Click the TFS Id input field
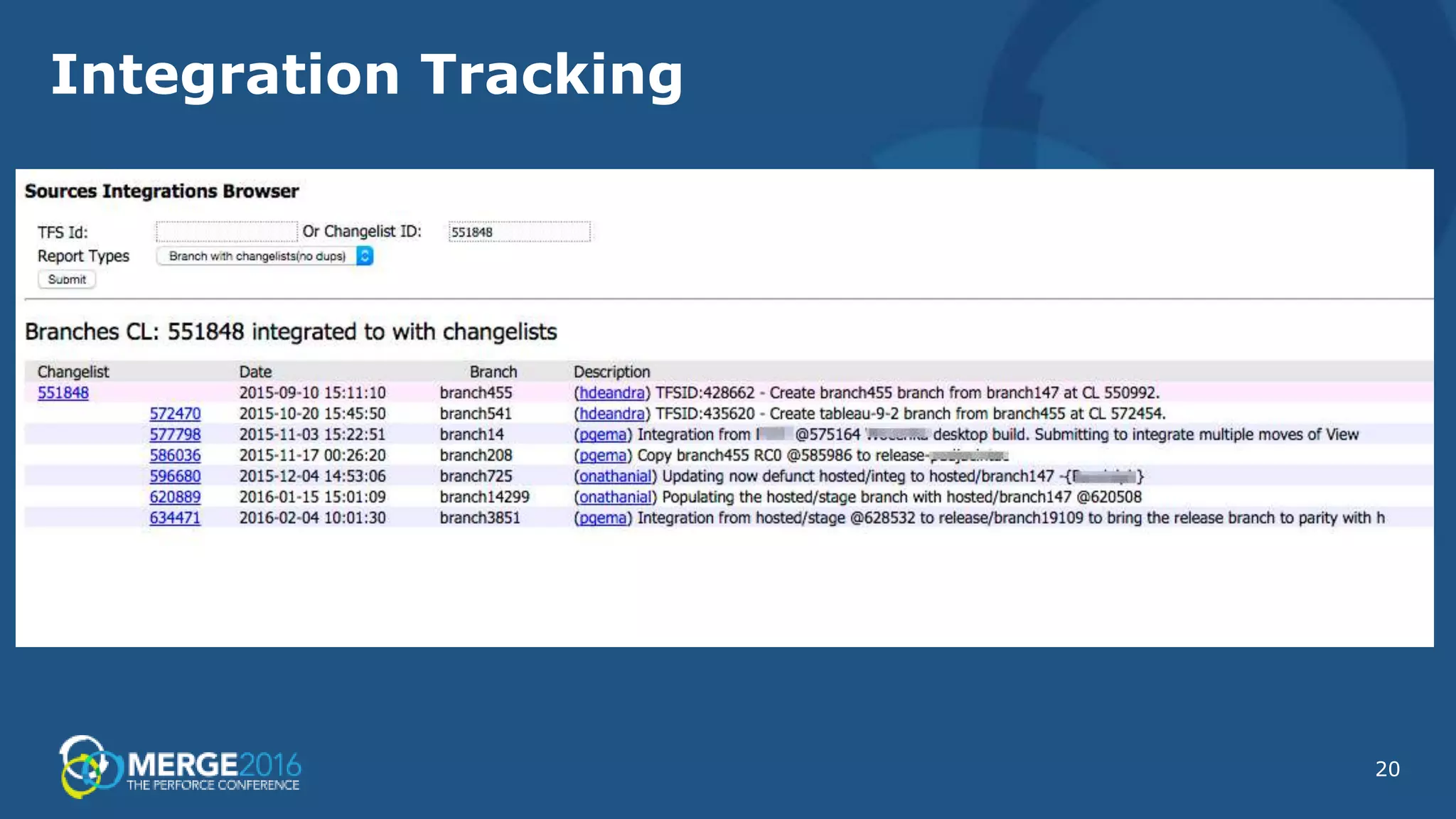The image size is (1456, 819). pos(227,232)
